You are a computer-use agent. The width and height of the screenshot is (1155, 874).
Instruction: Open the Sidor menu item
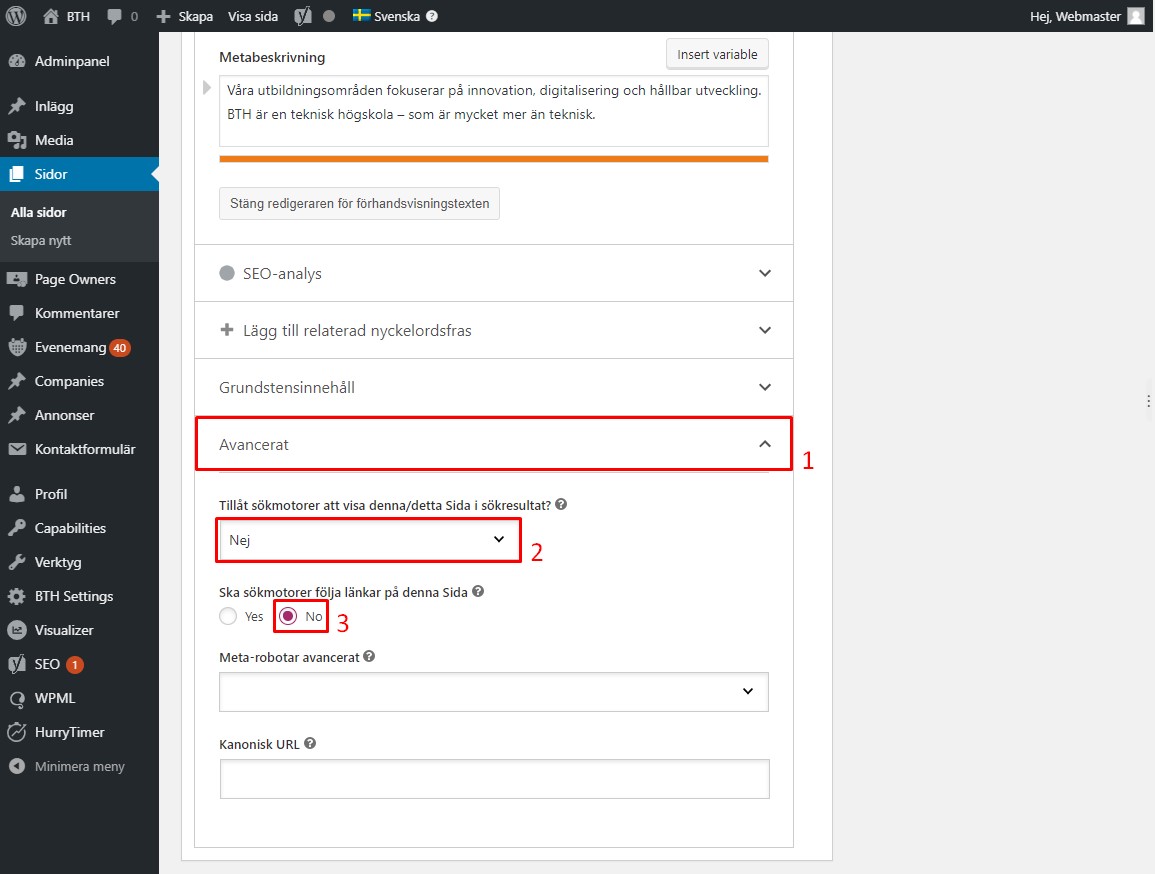point(80,174)
